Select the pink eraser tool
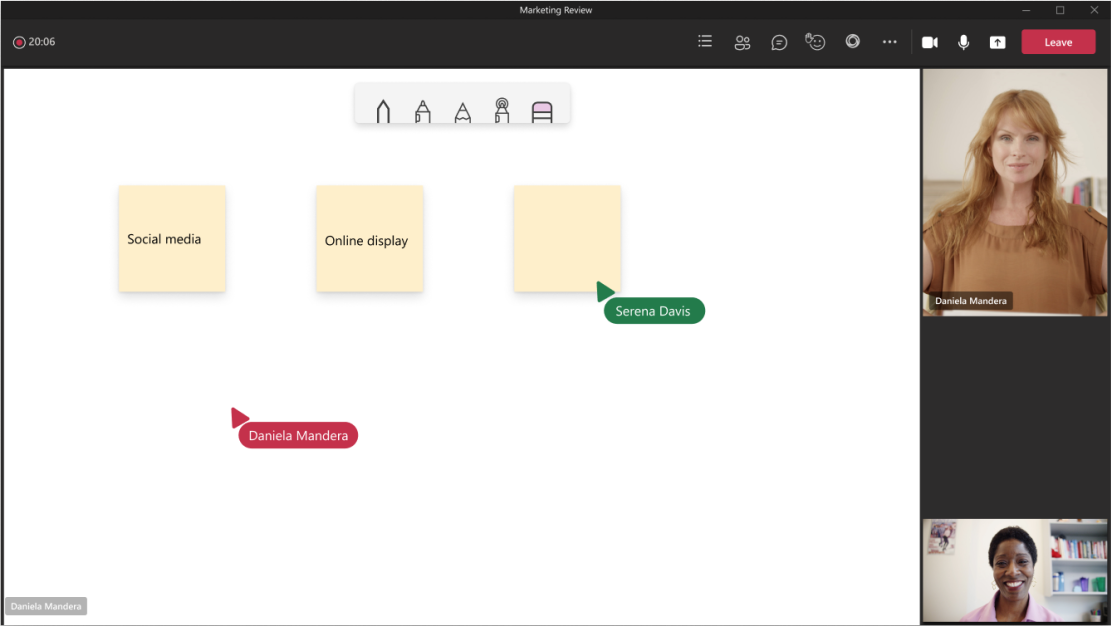The height and width of the screenshot is (626, 1111). pos(542,111)
